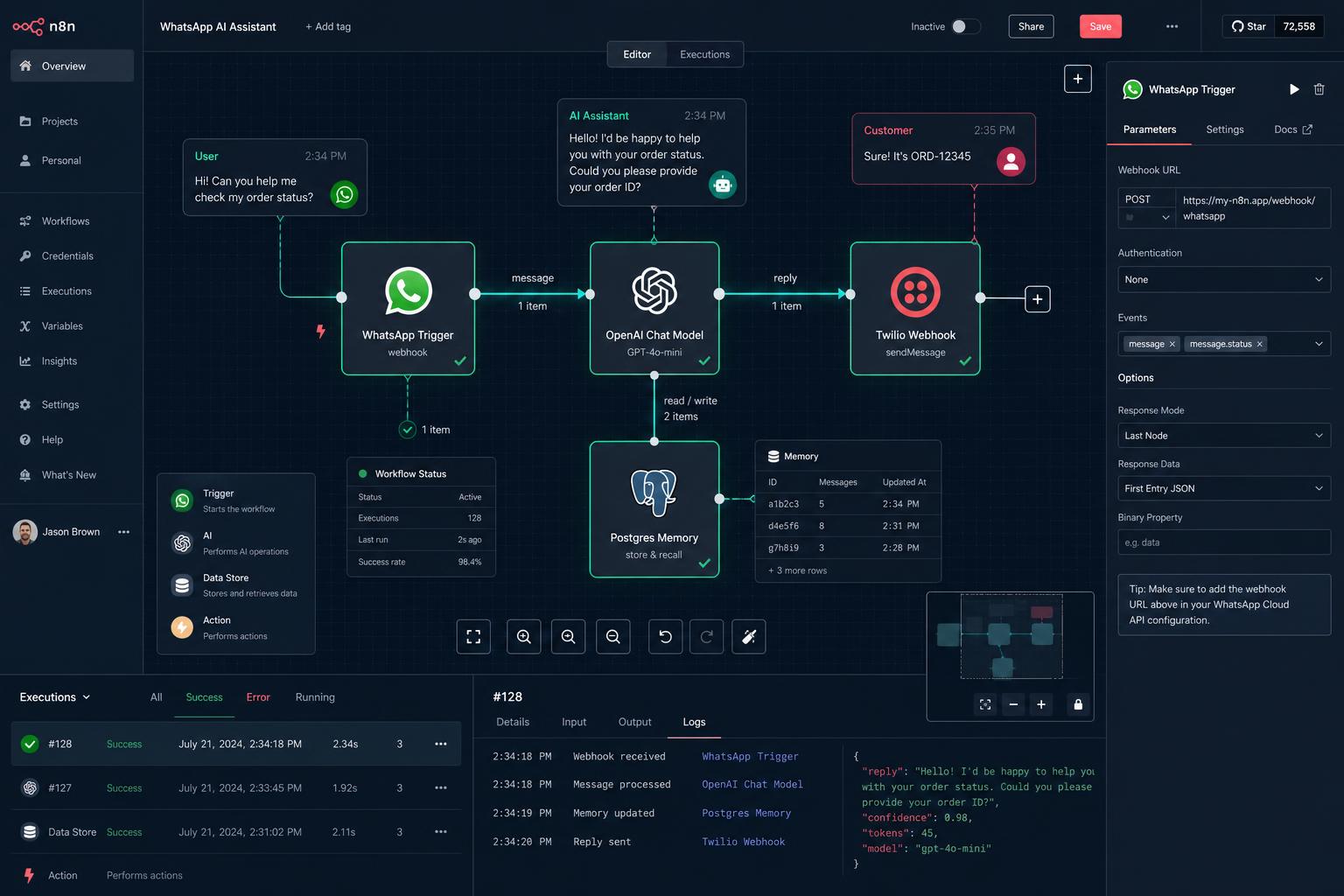This screenshot has height=896, width=1344.
Task: Open the Response Data dropdown
Action: pos(1224,488)
